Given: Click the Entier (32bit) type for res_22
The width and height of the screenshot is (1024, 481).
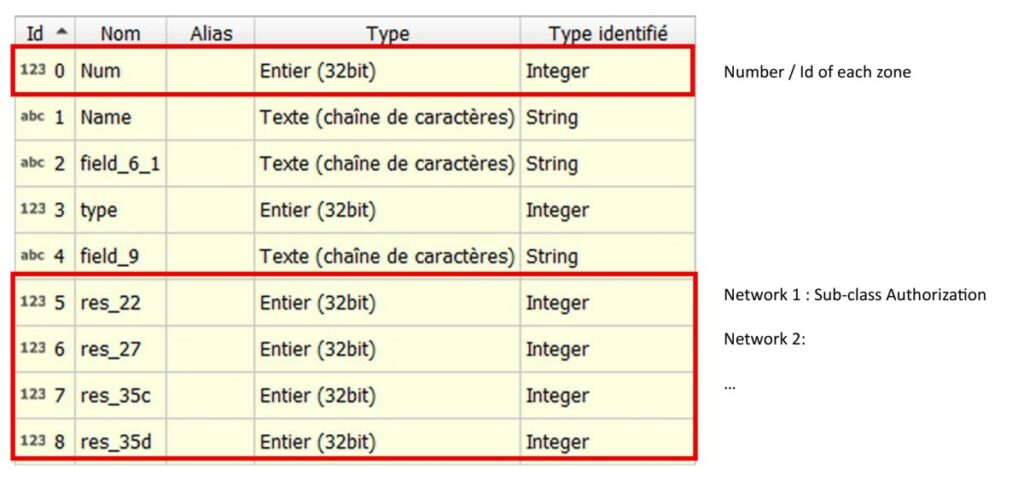Looking at the screenshot, I should pyautogui.click(x=318, y=303).
